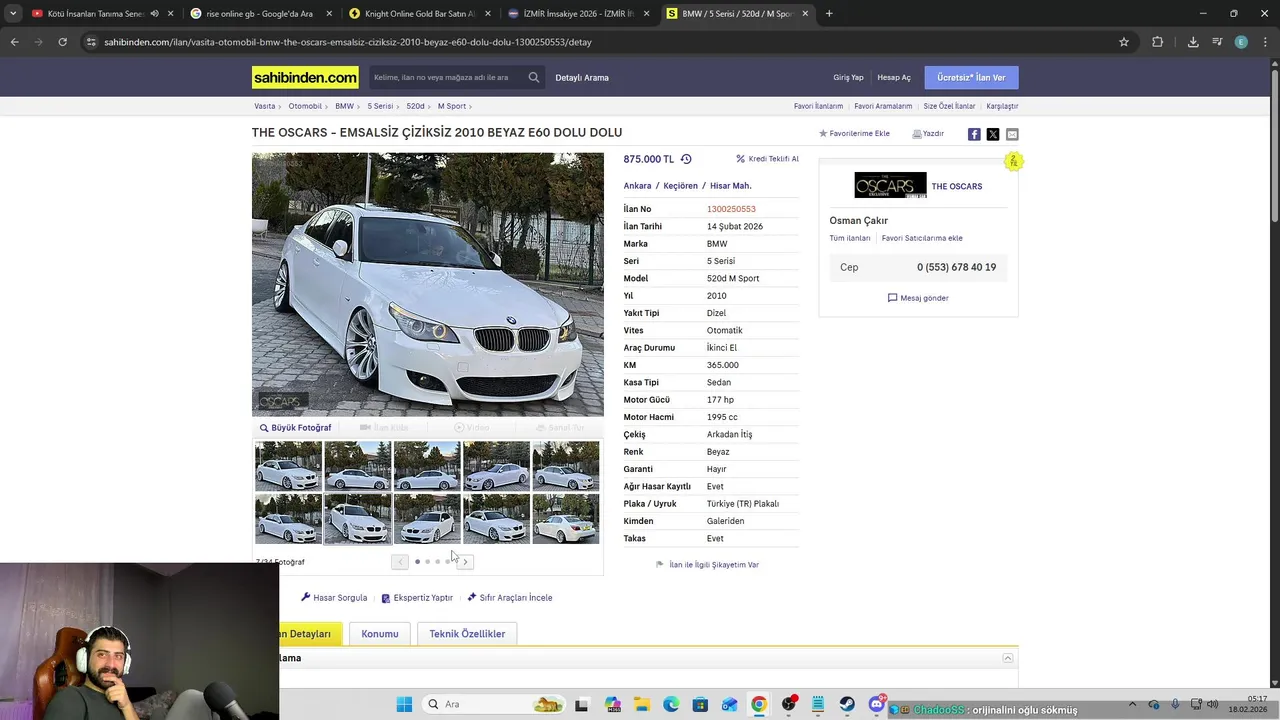
Task: Click the yellow badge icon on seller card
Action: point(1013,161)
